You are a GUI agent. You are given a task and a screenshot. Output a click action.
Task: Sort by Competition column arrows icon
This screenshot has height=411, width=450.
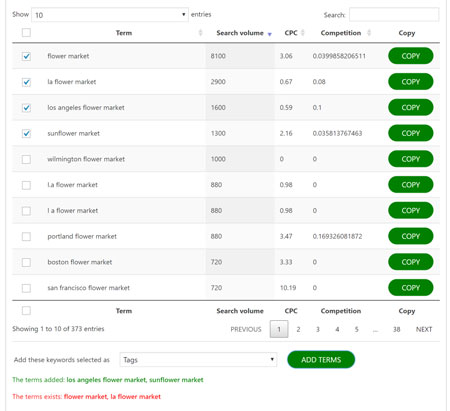[x=369, y=33]
